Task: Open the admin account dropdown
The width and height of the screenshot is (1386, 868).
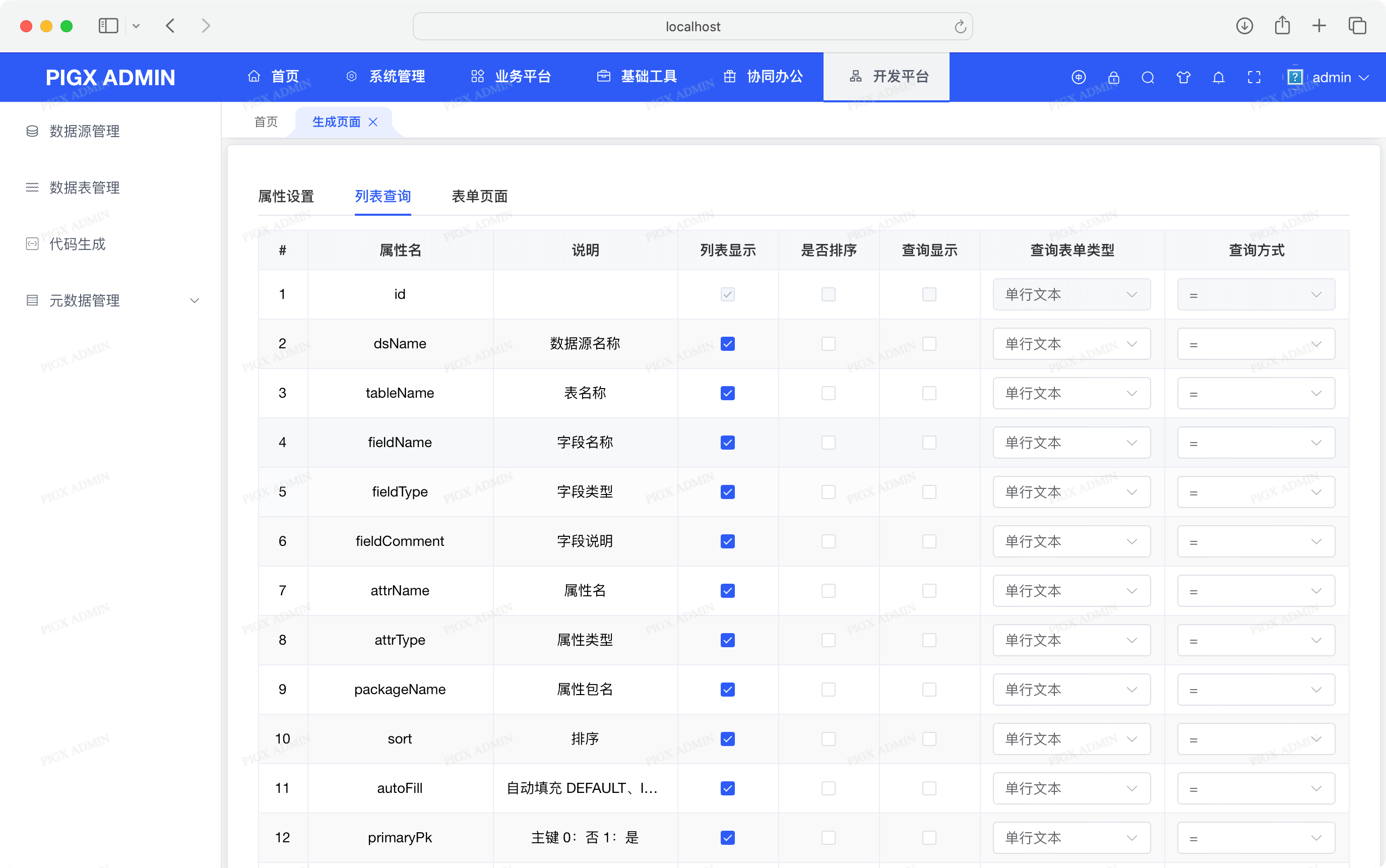Action: (1333, 77)
